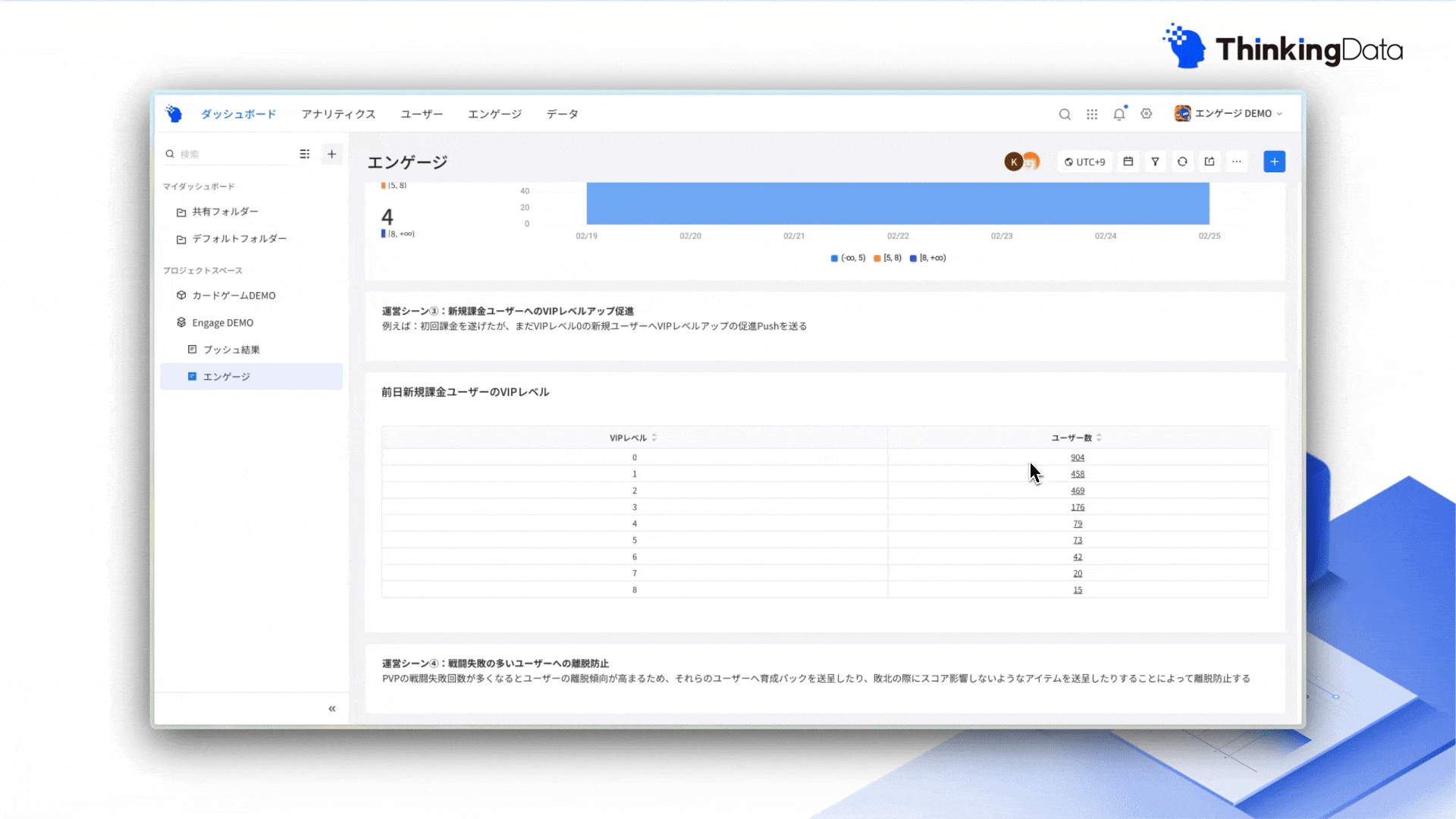The height and width of the screenshot is (819, 1456).
Task: Open the 79 user count link
Action: pos(1078,524)
